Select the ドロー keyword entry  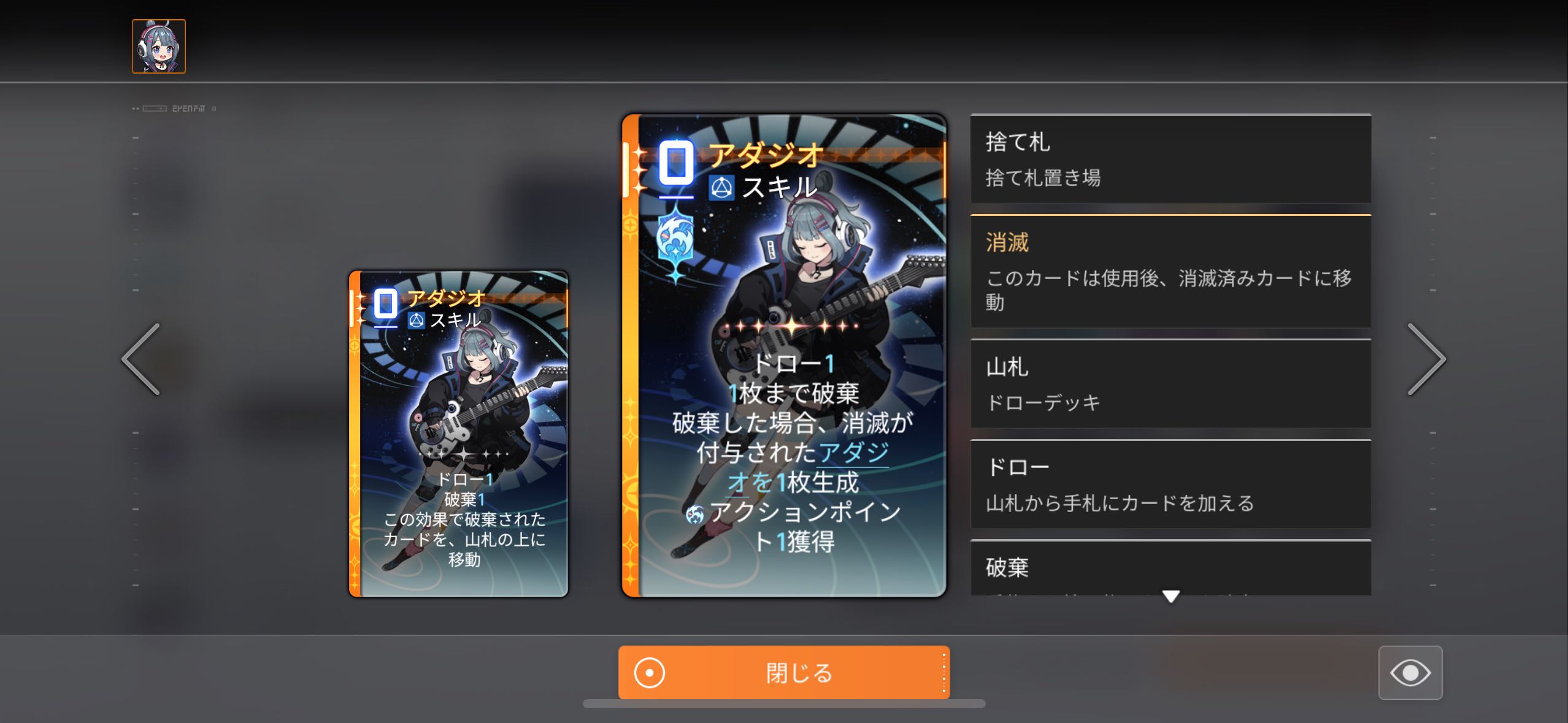1170,484
